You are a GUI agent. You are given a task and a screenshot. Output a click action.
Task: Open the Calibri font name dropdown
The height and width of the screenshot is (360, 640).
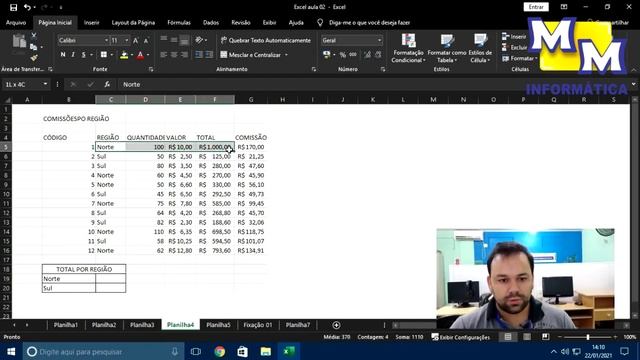pyautogui.click(x=106, y=40)
